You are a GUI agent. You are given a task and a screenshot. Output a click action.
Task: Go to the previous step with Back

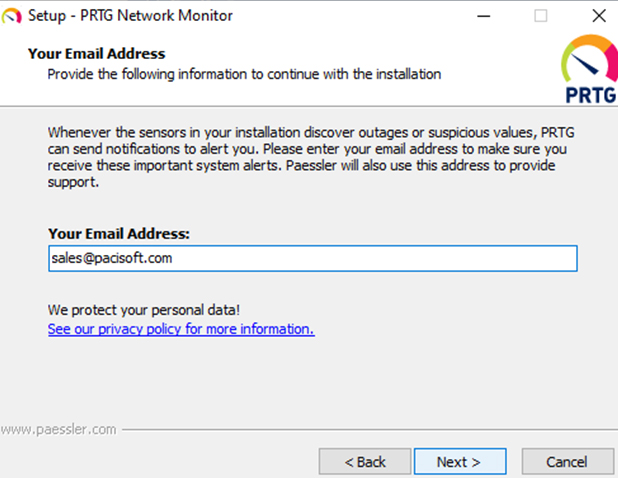pyautogui.click(x=365, y=462)
